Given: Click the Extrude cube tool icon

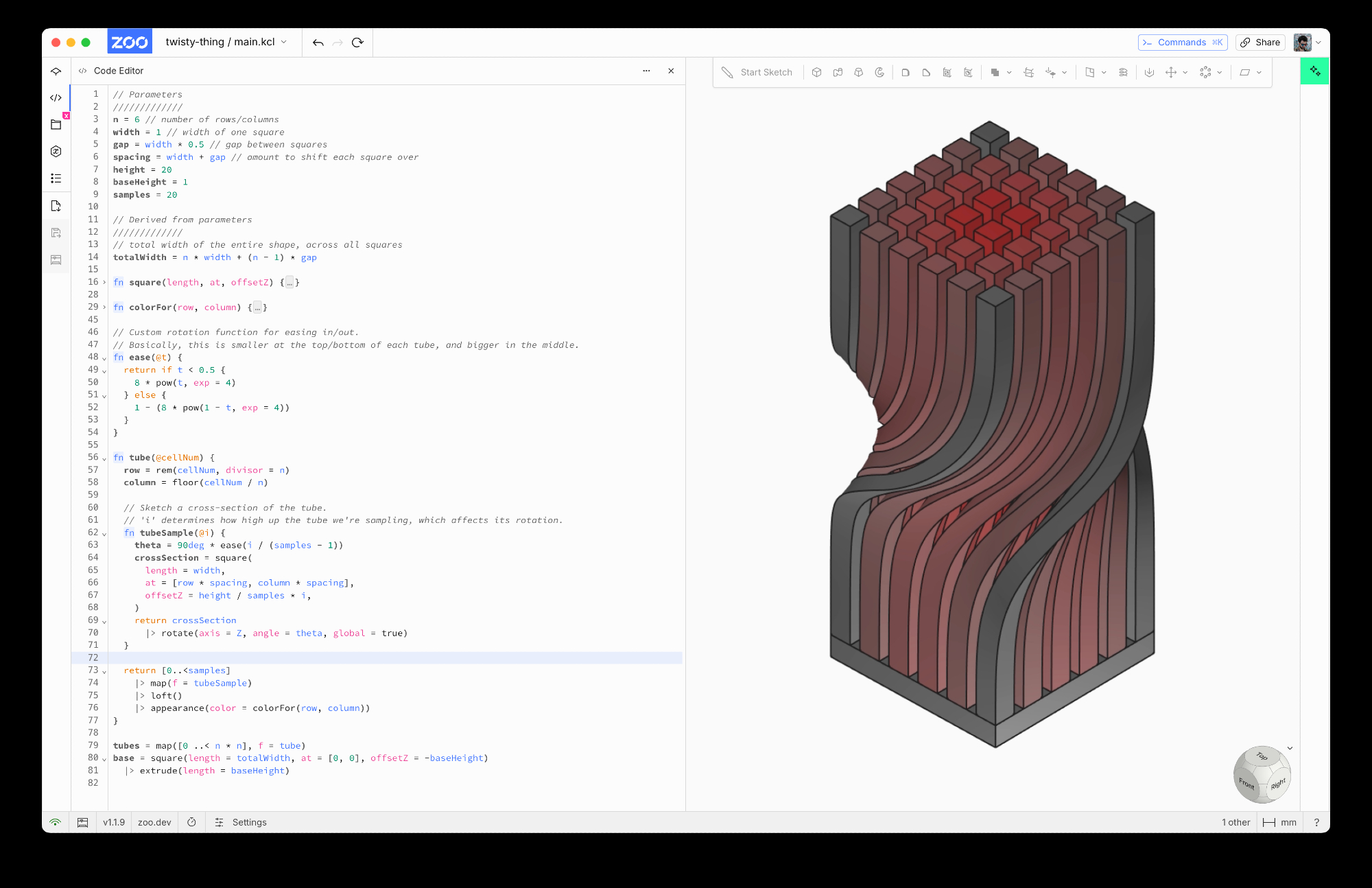Looking at the screenshot, I should [816, 72].
